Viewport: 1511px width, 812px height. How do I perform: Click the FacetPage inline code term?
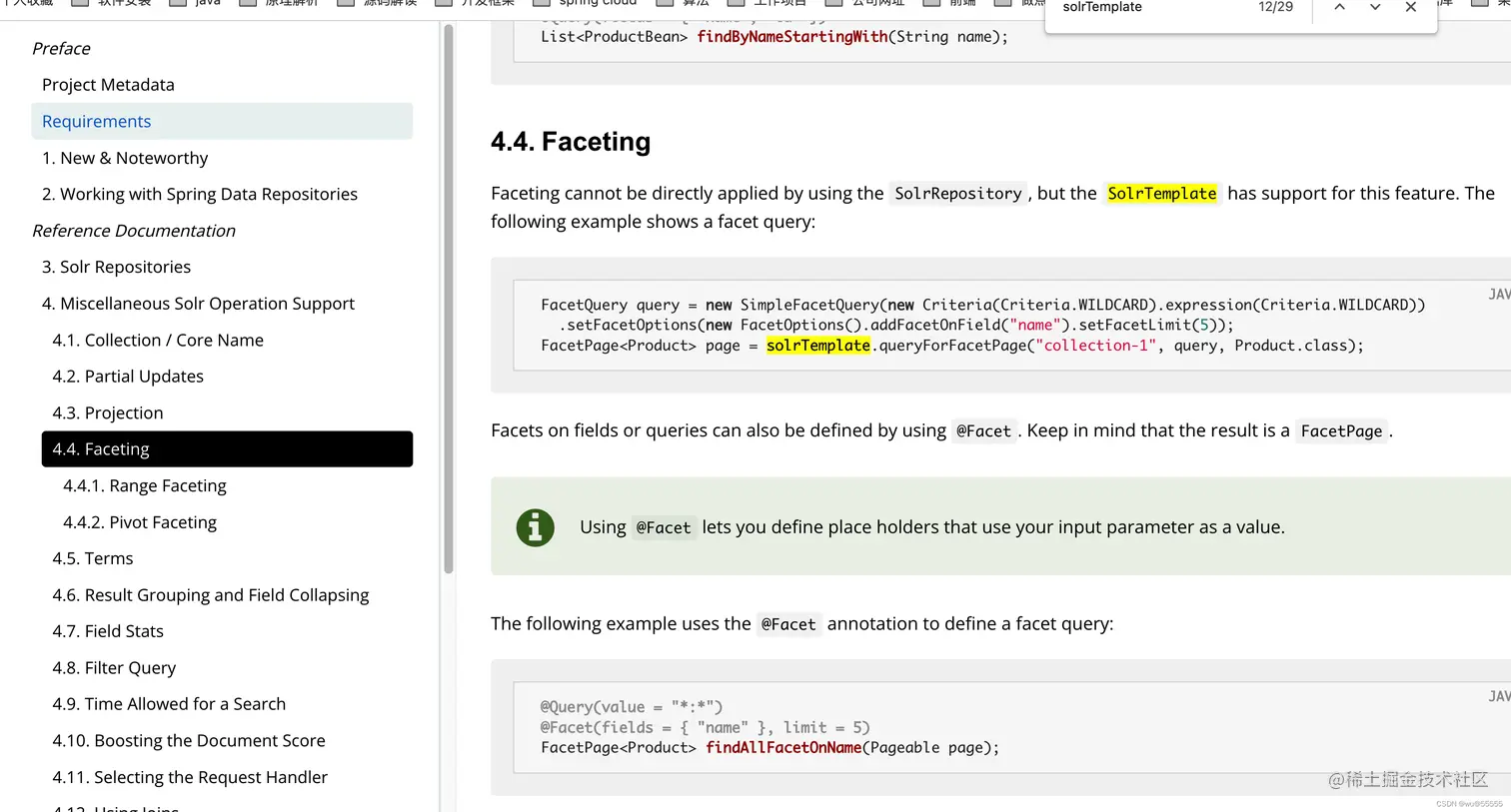(x=1341, y=431)
